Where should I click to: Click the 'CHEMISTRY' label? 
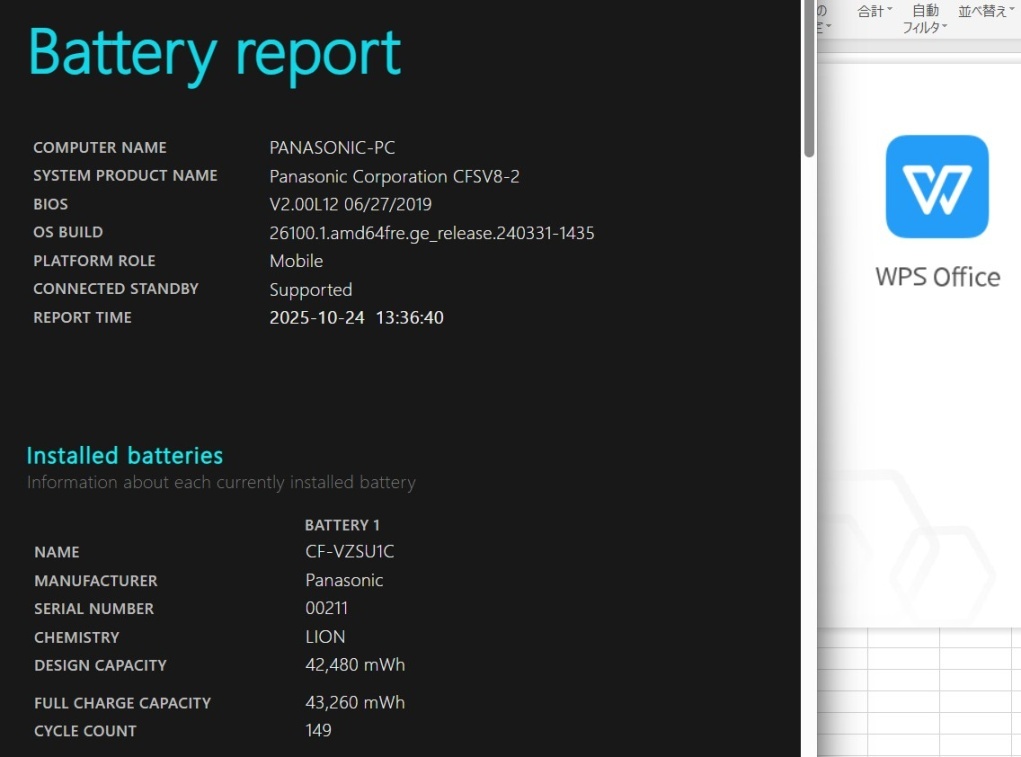(x=77, y=637)
